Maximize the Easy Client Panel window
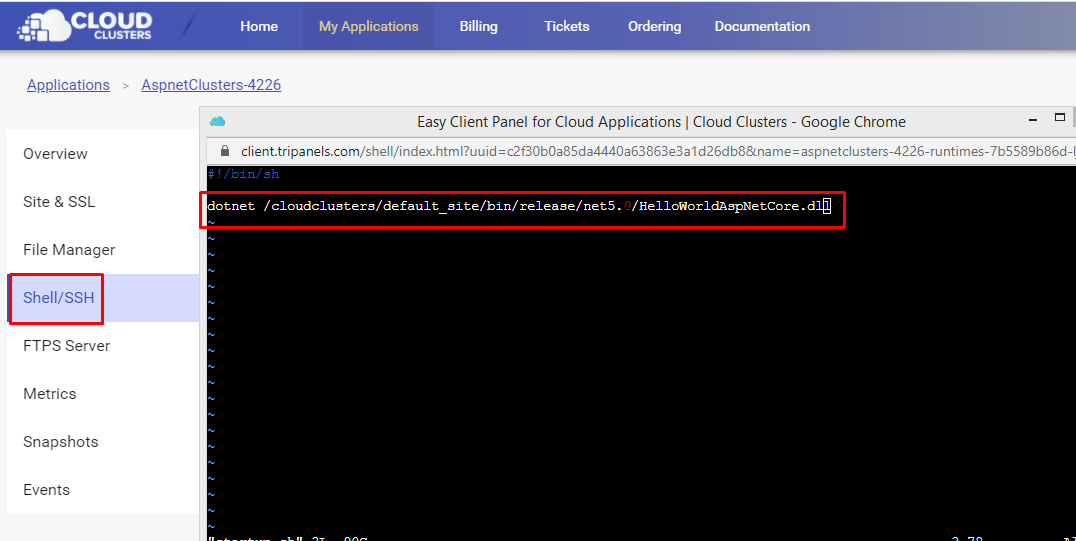Screen dimensions: 1076x541 click(x=1061, y=119)
